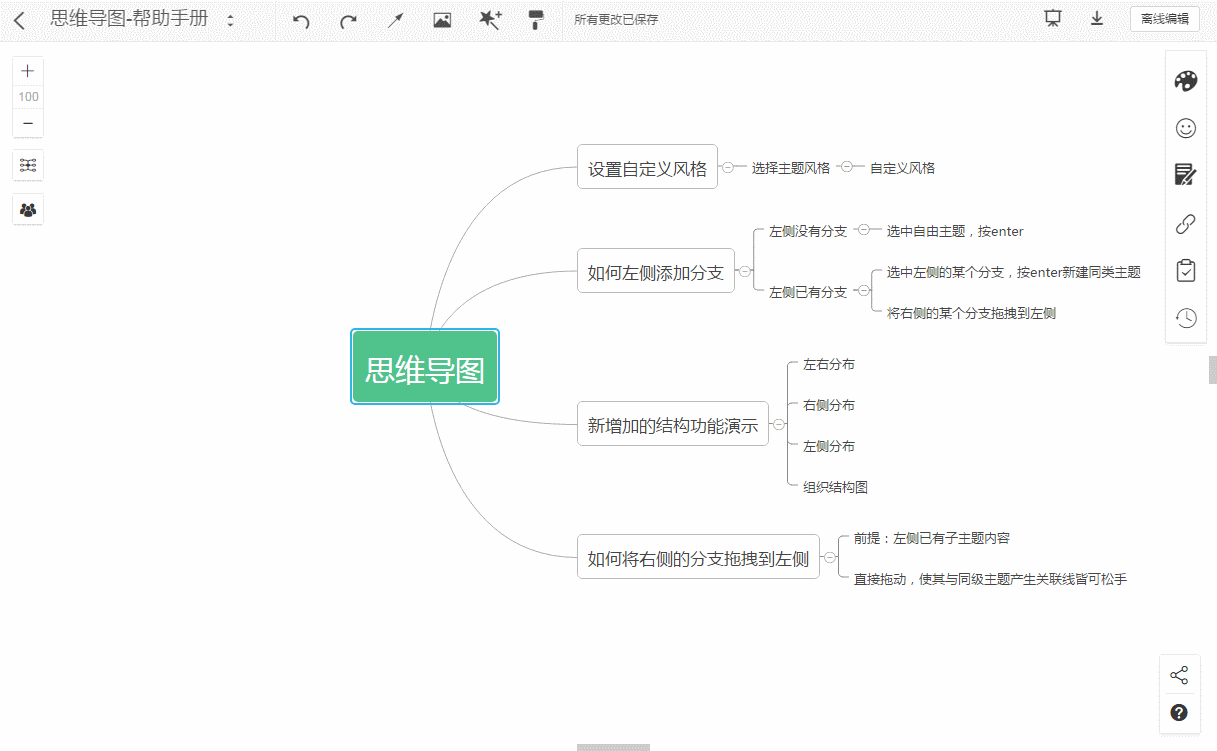Open the share panel

(1180, 675)
